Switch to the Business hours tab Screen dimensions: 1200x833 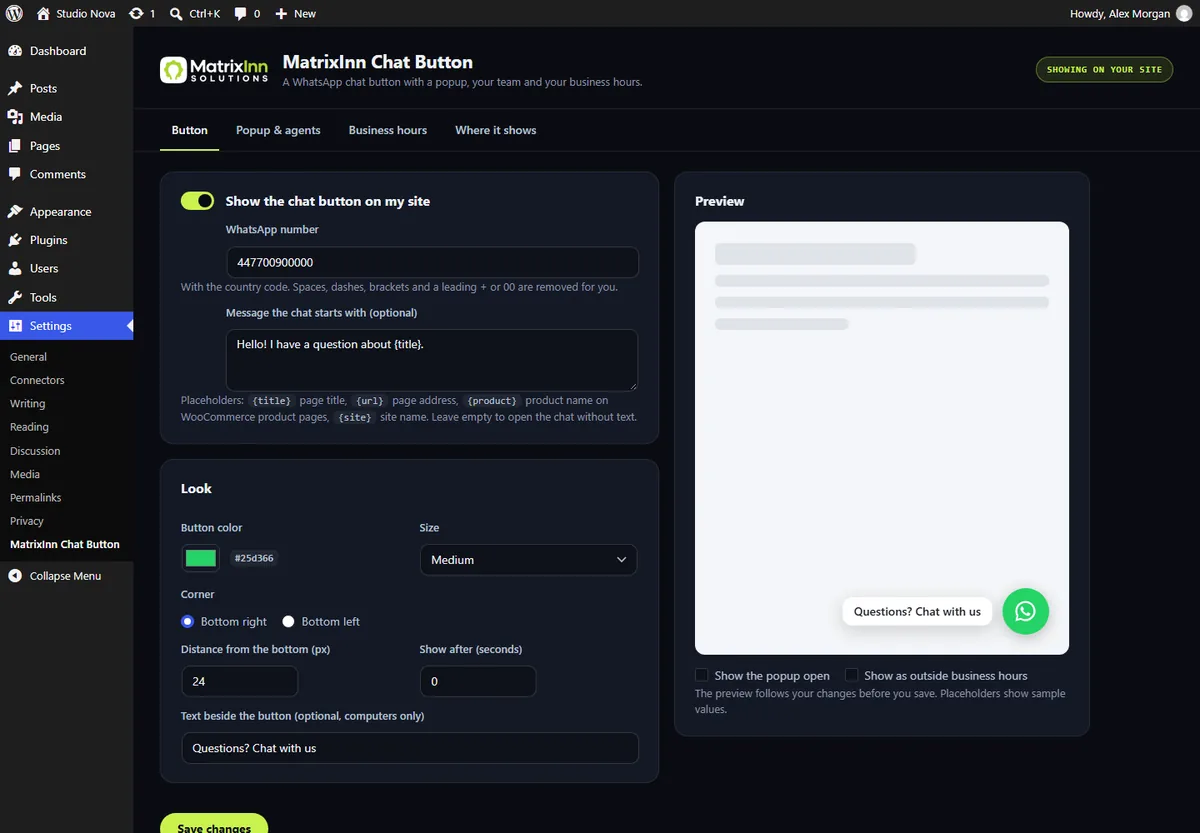387,130
